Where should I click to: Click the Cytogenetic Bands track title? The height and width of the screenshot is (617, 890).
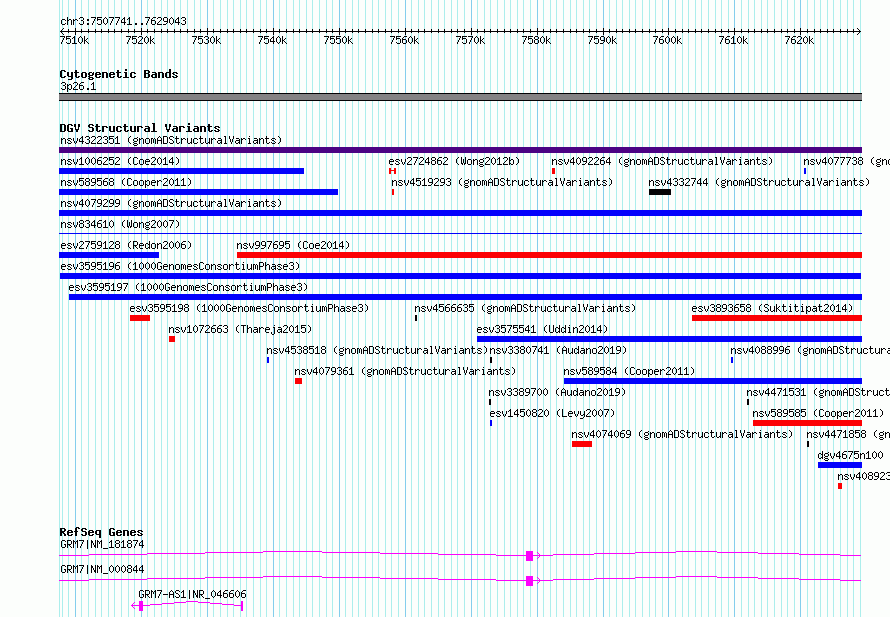point(119,74)
